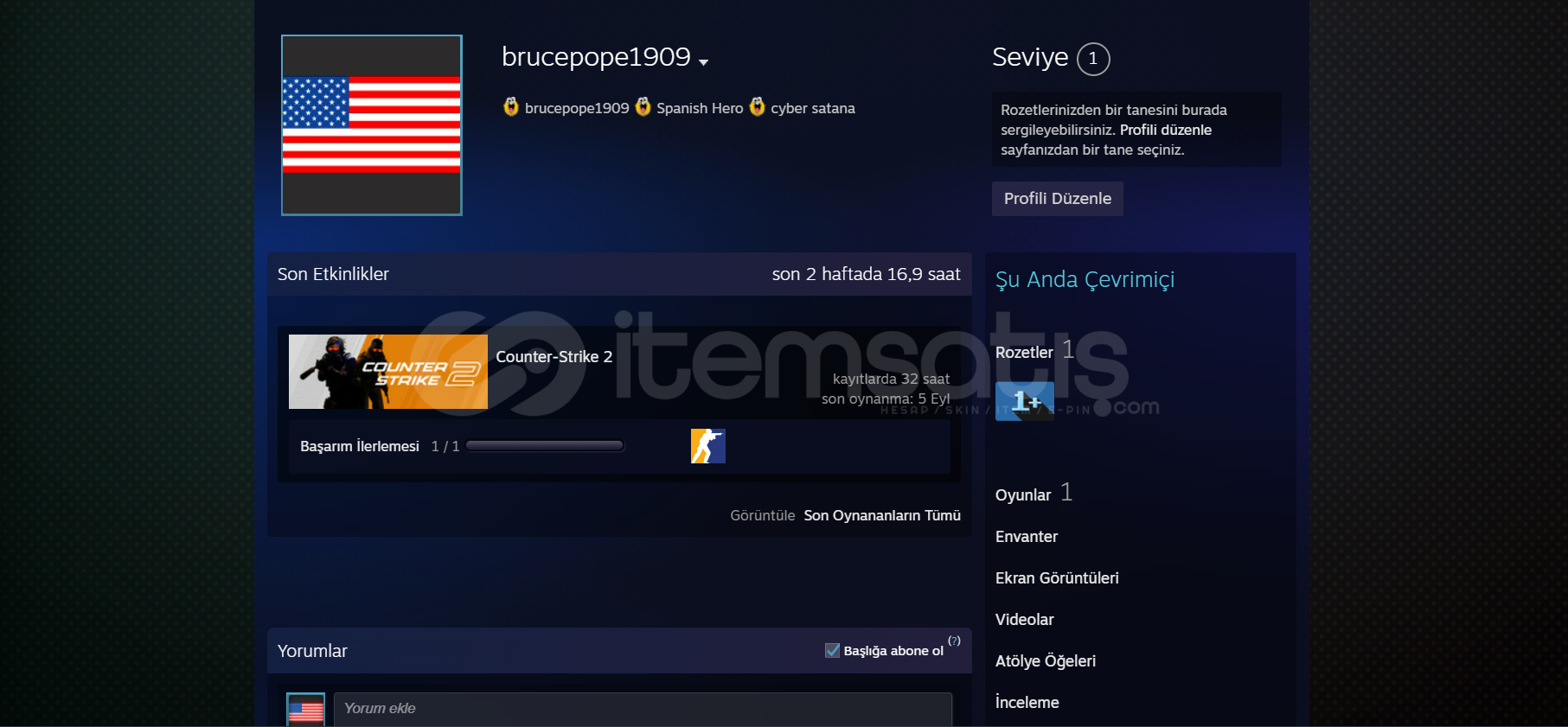1568x727 pixels.
Task: Toggle Başlığa abone ol checkbox
Action: click(832, 650)
